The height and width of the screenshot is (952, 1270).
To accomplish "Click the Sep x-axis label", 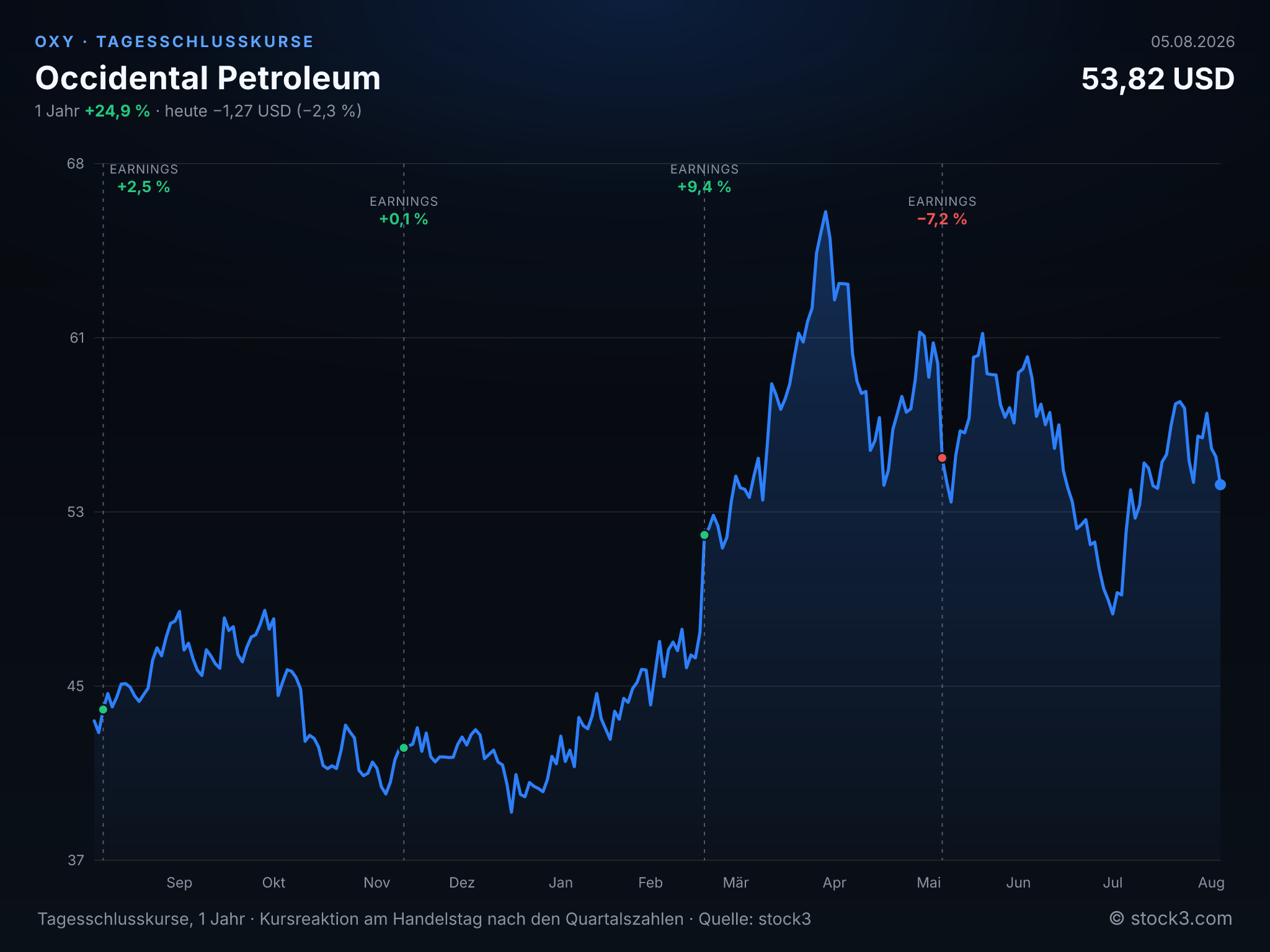I will (179, 883).
